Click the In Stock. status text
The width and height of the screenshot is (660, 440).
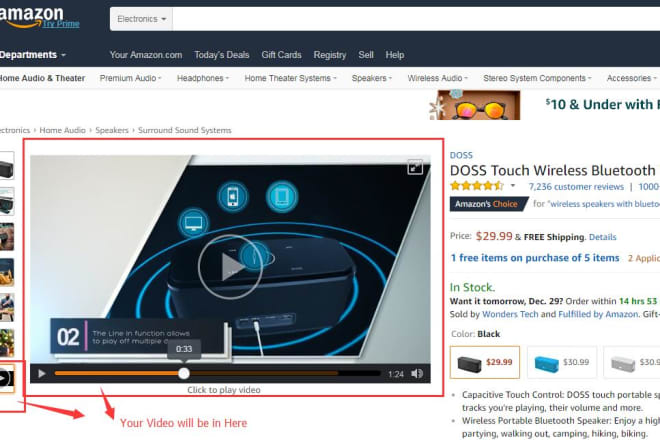(x=472, y=287)
